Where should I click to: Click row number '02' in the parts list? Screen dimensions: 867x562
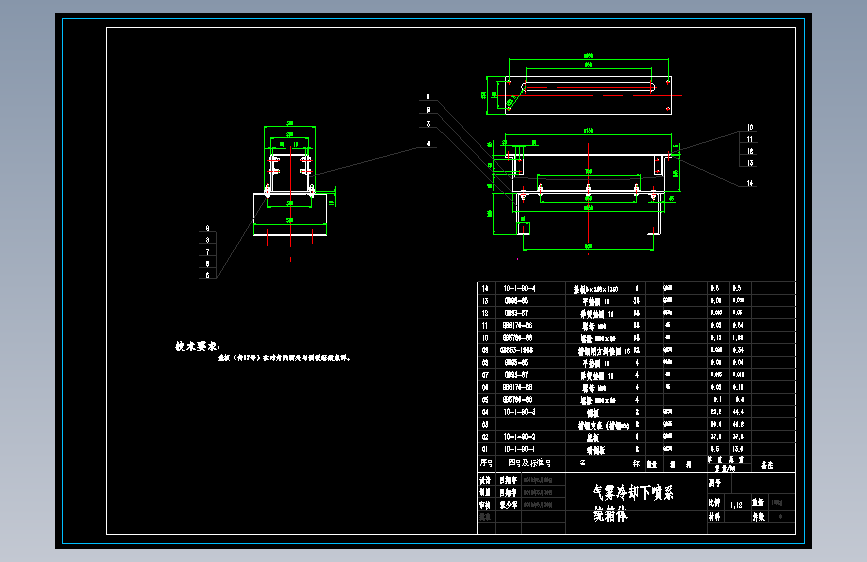485,437
